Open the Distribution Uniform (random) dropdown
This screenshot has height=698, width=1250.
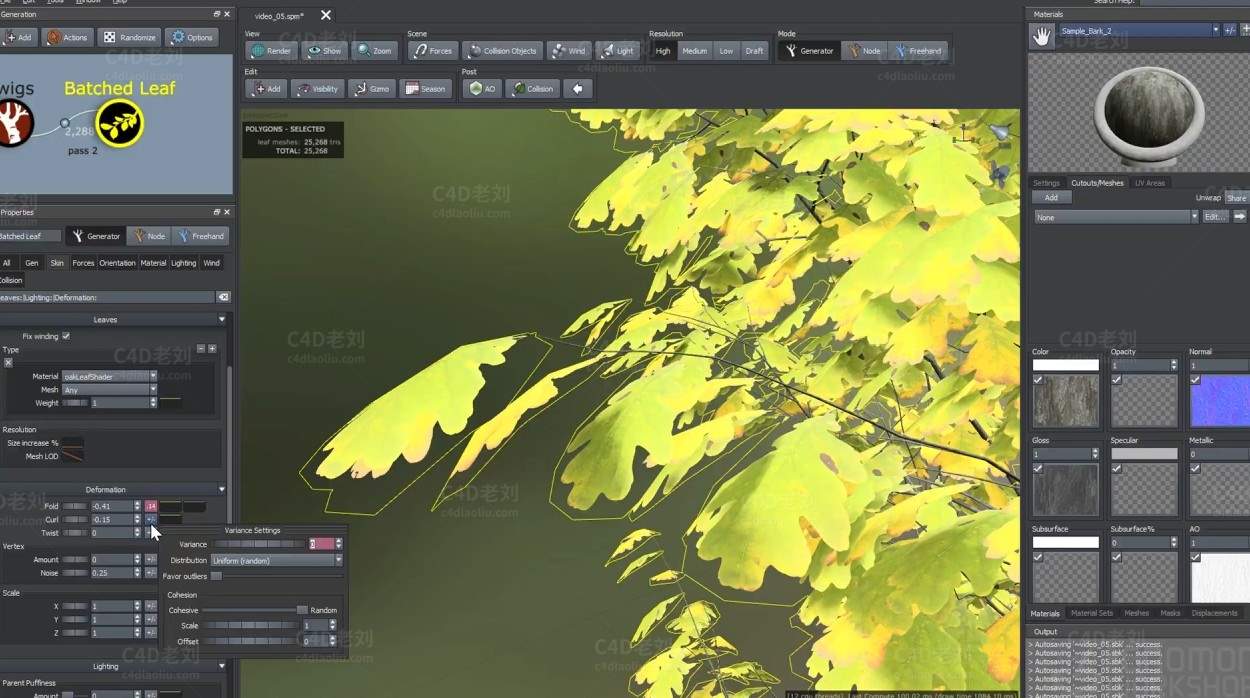tap(276, 560)
